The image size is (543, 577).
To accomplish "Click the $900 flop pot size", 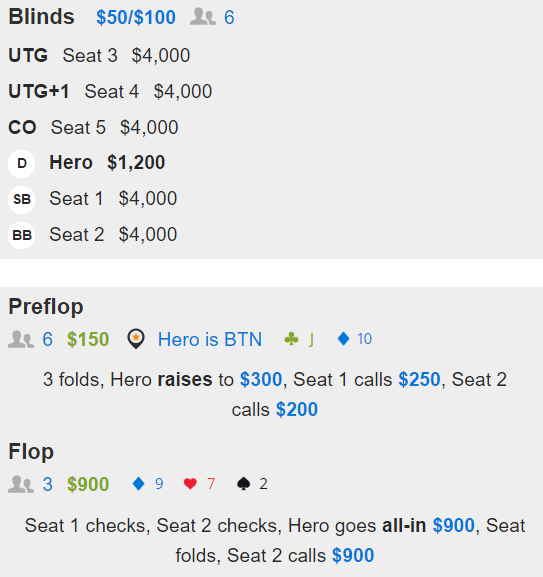I will click(x=88, y=484).
